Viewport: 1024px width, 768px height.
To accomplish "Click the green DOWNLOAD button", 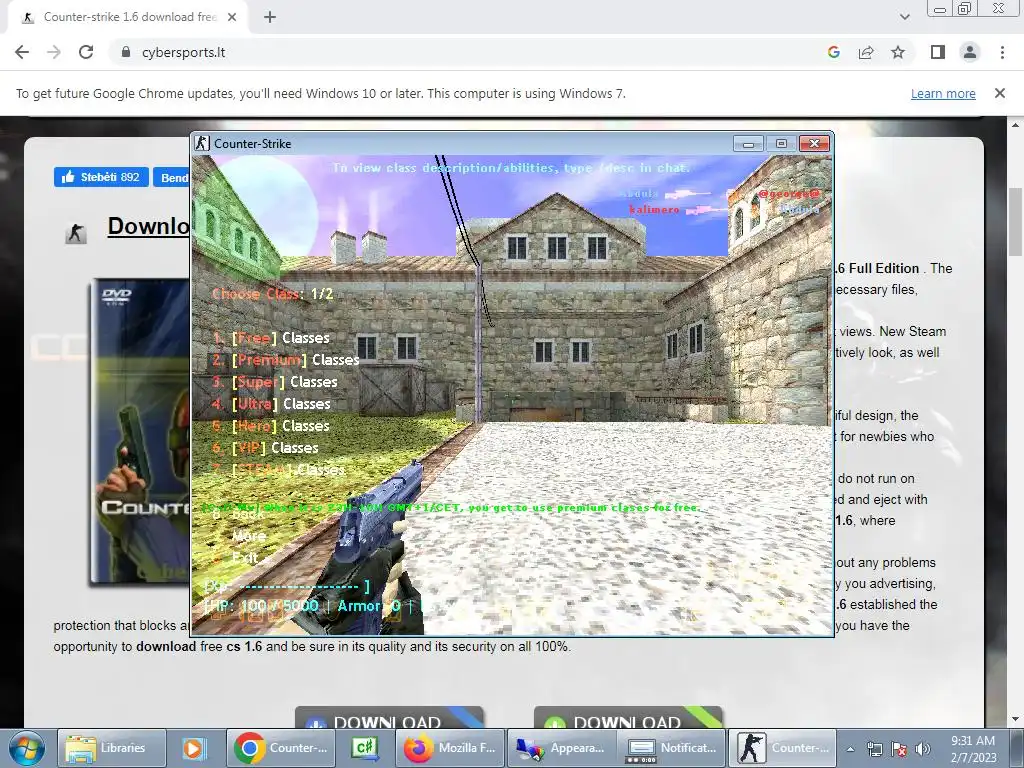I will [628, 718].
